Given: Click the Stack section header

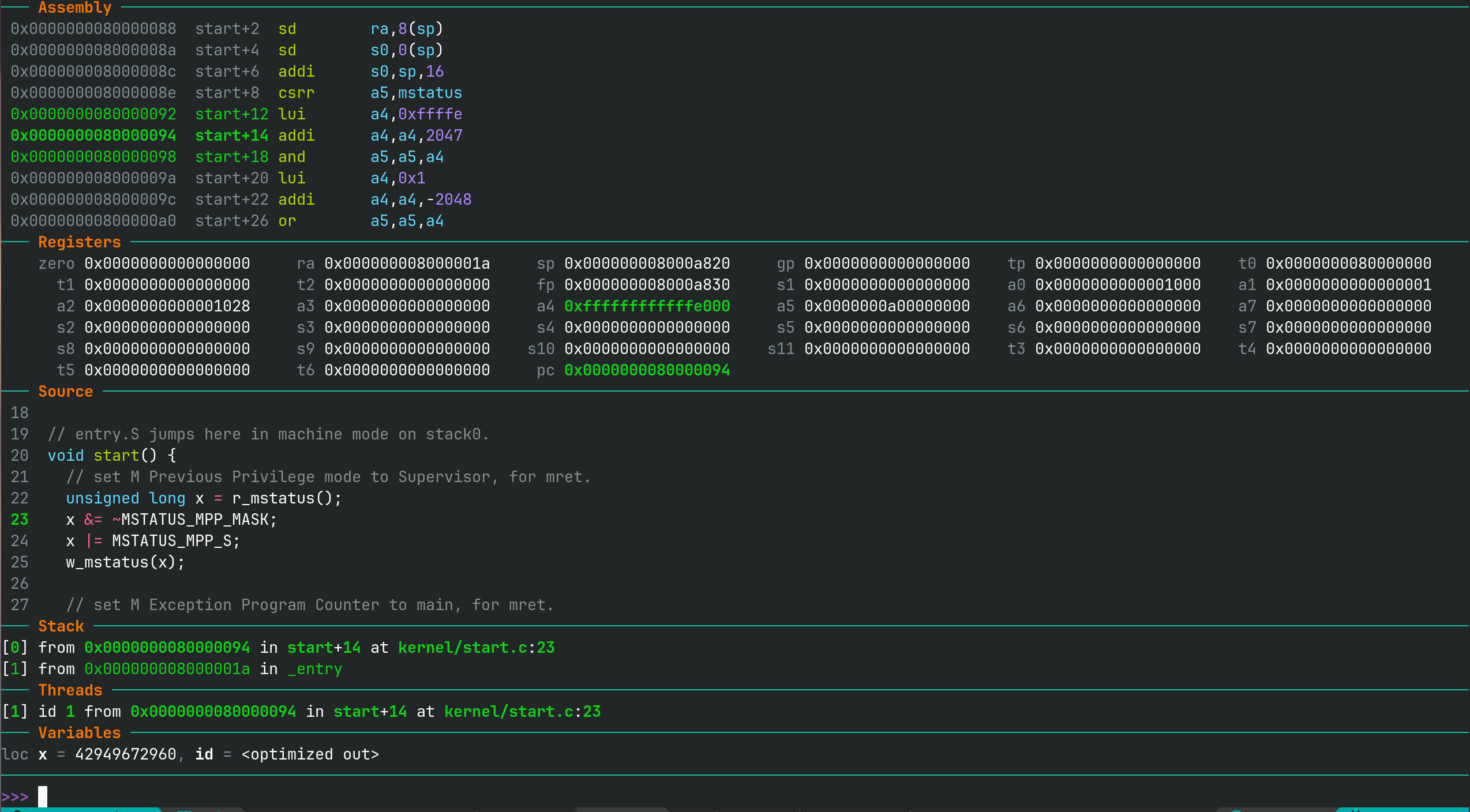Looking at the screenshot, I should 61,626.
